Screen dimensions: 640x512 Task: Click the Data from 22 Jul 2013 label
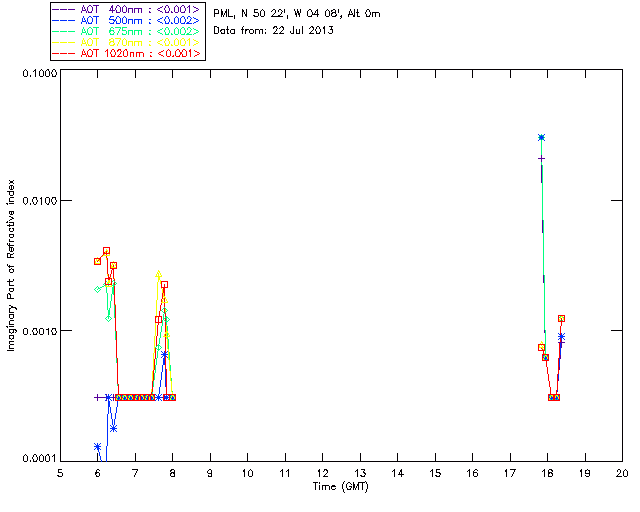click(273, 31)
